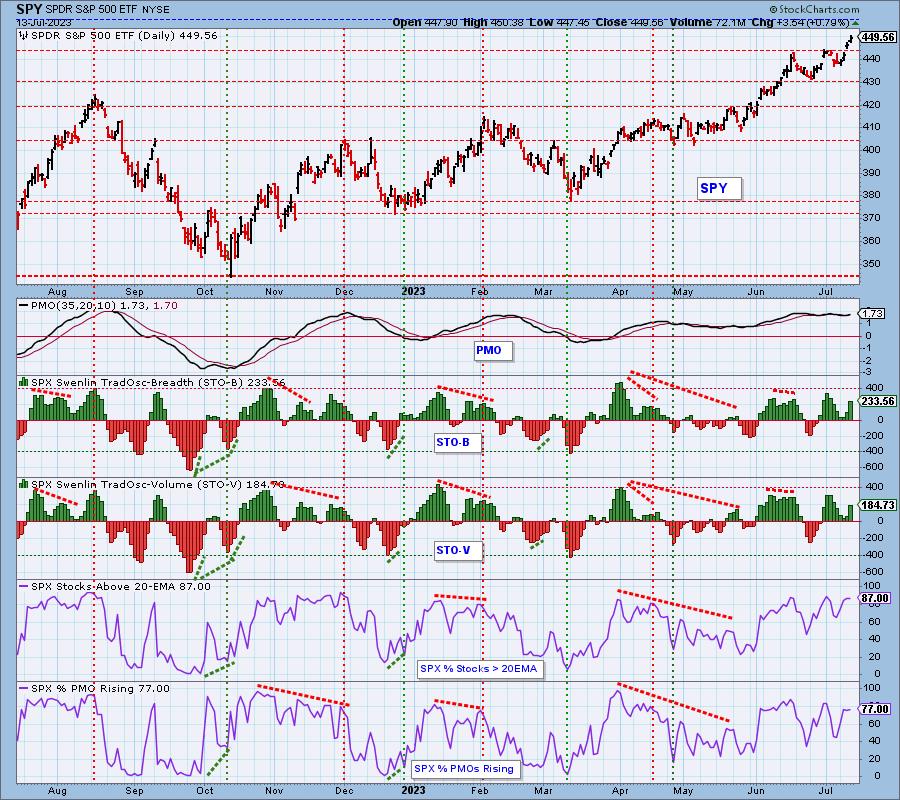This screenshot has height=800, width=900.
Task: Click the 'SPX Stocks Above 20-EMA 87.00' panel title
Action: coord(121,587)
